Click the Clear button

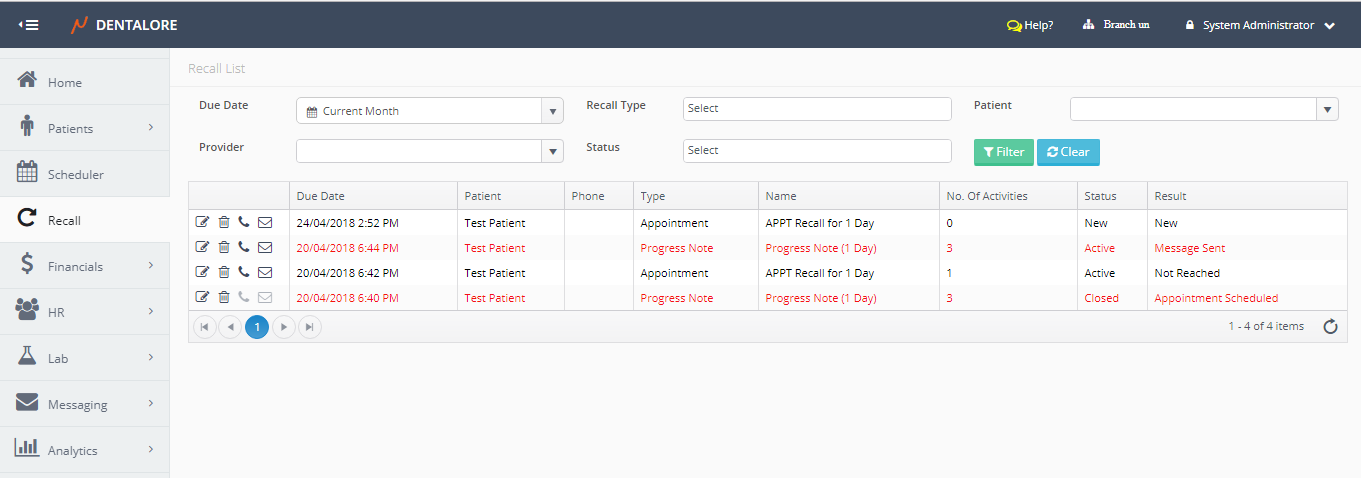point(1068,152)
